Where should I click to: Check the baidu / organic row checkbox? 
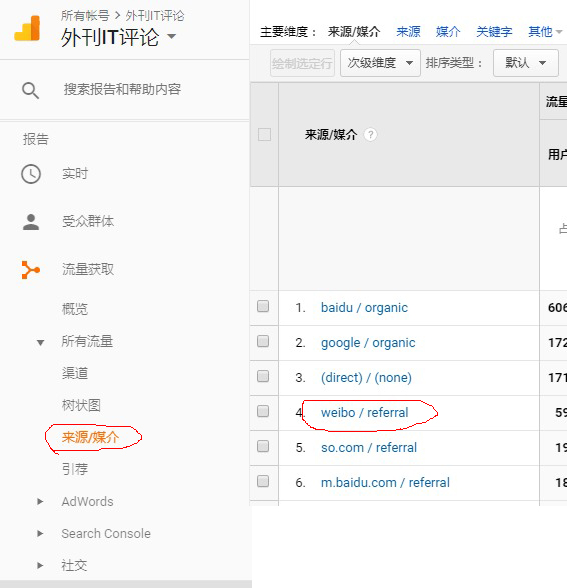point(263,306)
